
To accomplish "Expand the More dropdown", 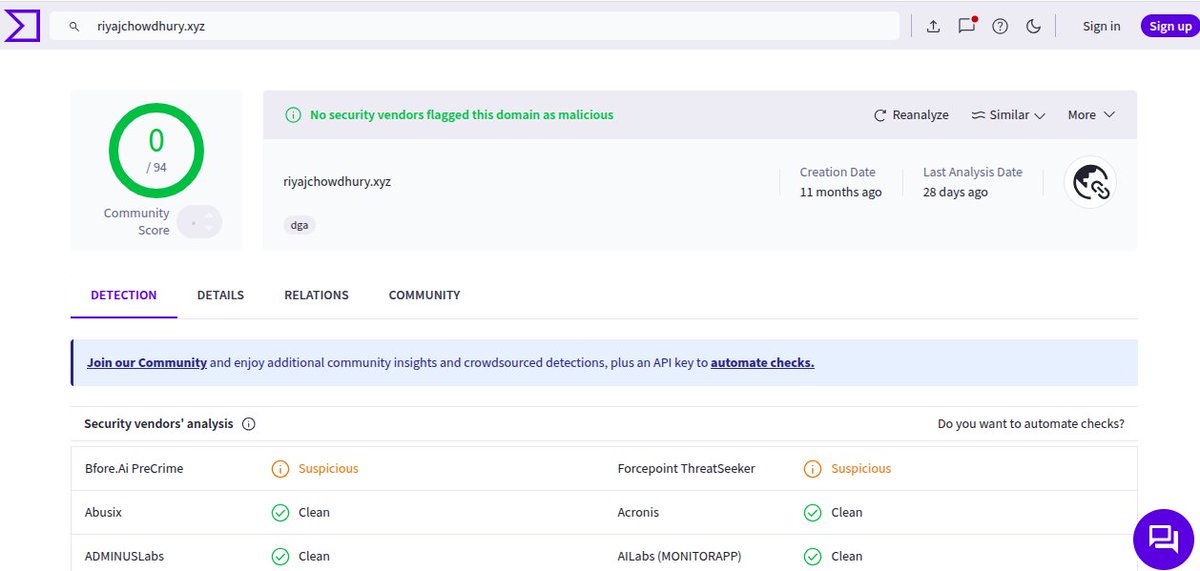I will 1091,115.
